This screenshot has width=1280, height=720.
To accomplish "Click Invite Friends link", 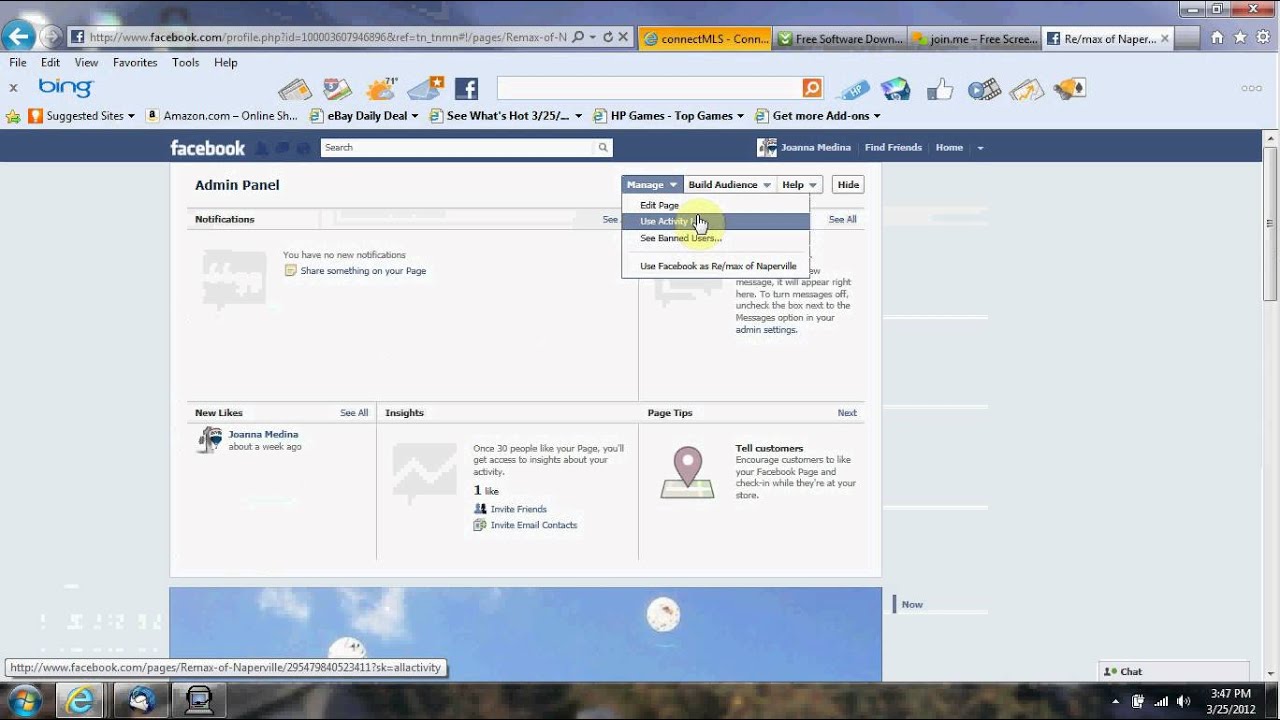I will tap(518, 509).
